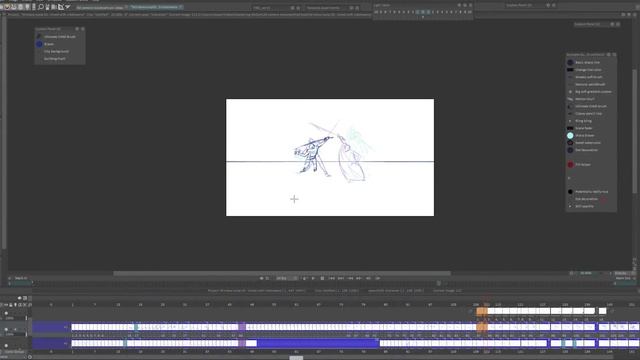Close the highlighted active project tab
The height and width of the screenshot is (360, 640).
tap(181, 7)
